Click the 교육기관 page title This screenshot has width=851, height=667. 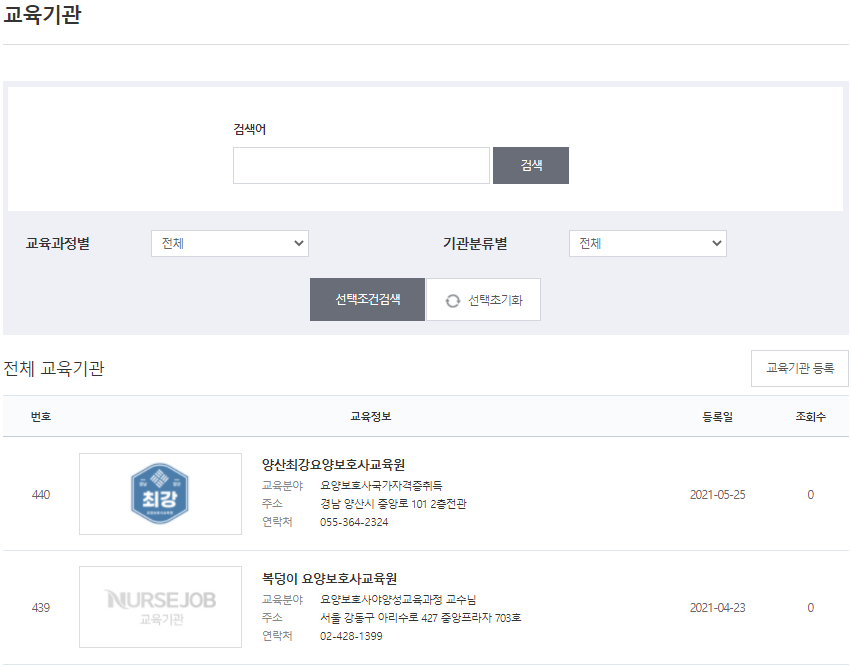(42, 15)
